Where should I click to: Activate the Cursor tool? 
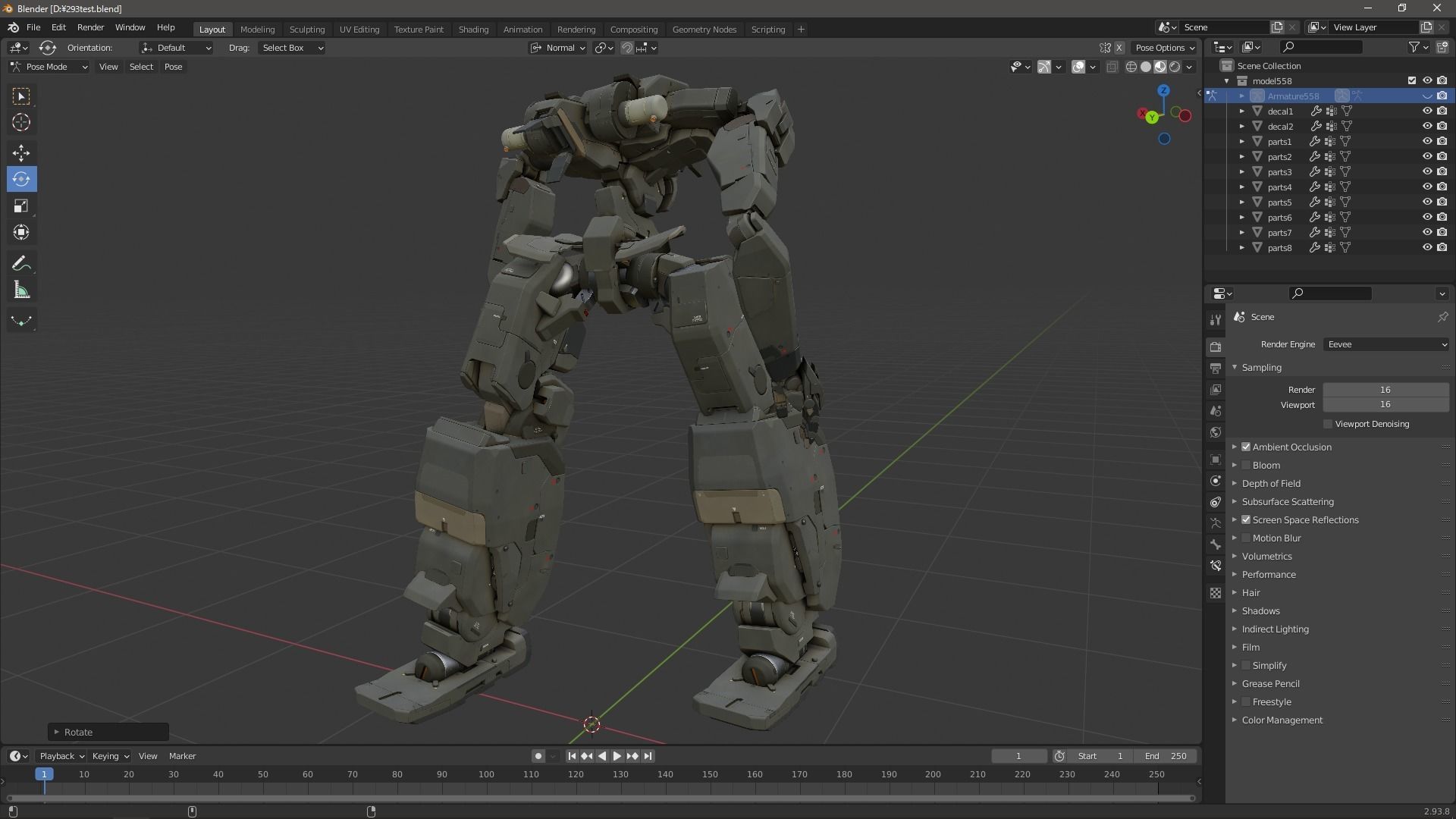coord(21,122)
